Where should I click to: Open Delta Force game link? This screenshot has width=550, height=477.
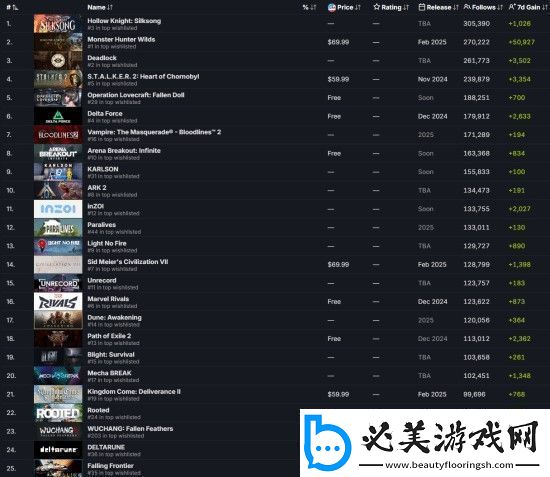(x=105, y=114)
